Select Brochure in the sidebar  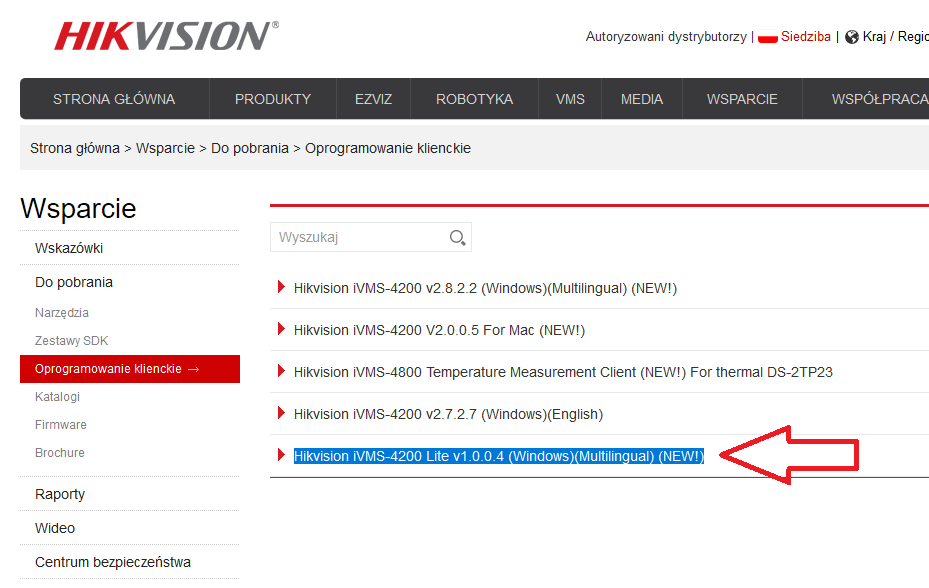click(60, 453)
